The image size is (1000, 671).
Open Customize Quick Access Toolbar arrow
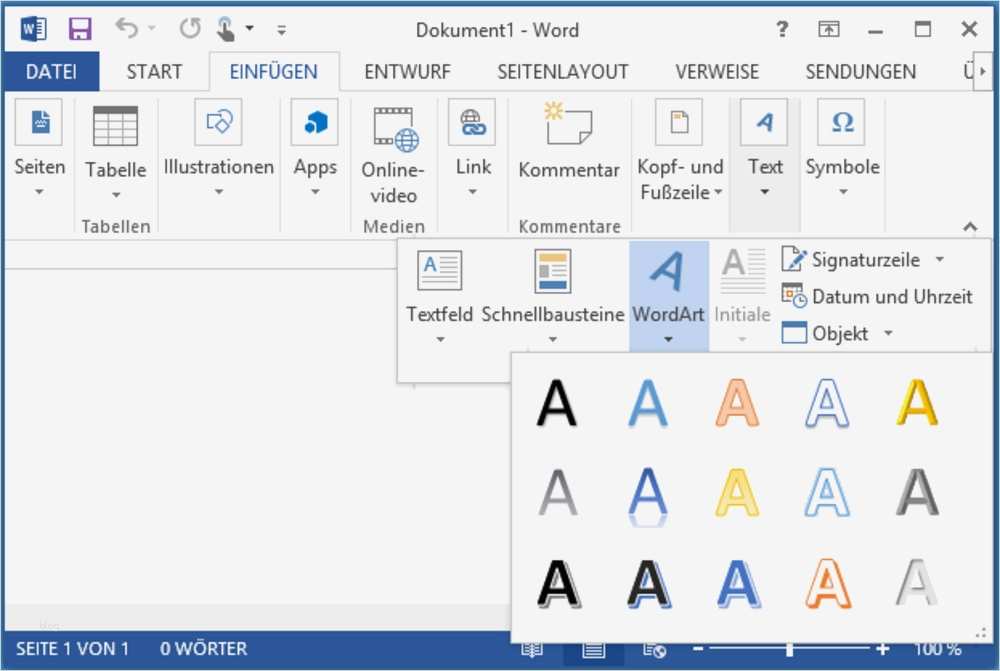click(281, 29)
